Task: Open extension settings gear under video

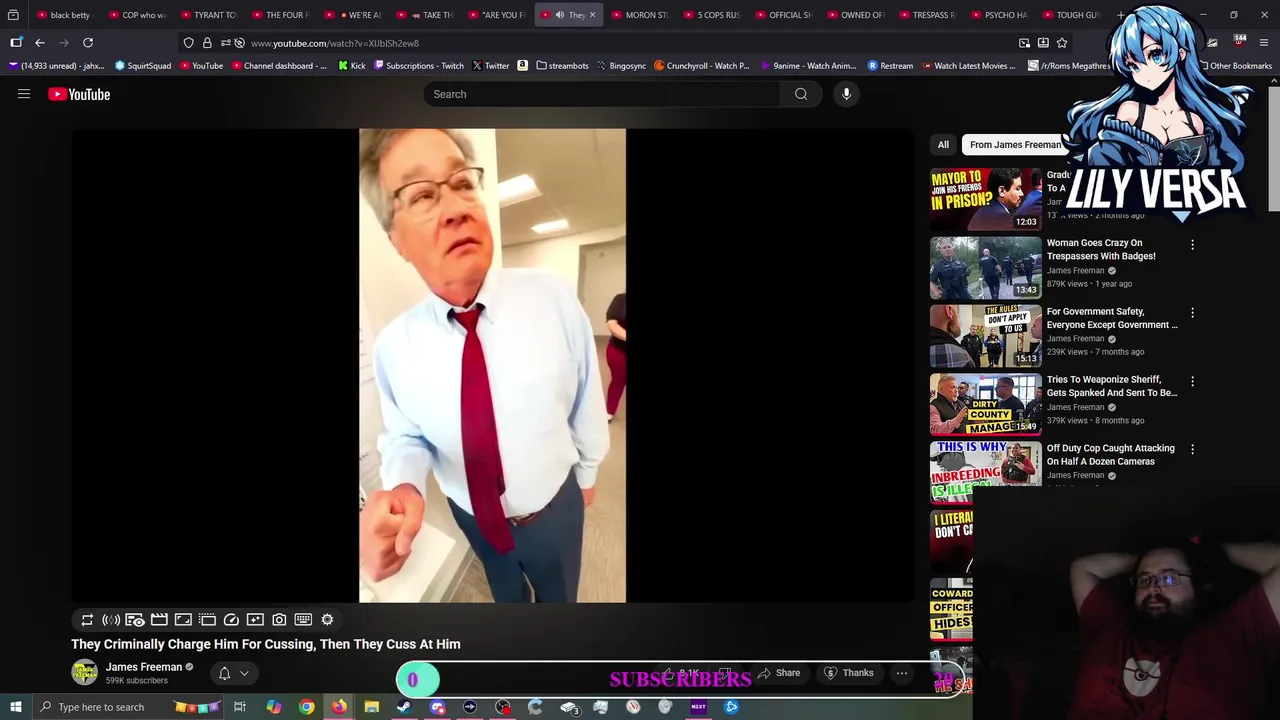Action: point(327,620)
